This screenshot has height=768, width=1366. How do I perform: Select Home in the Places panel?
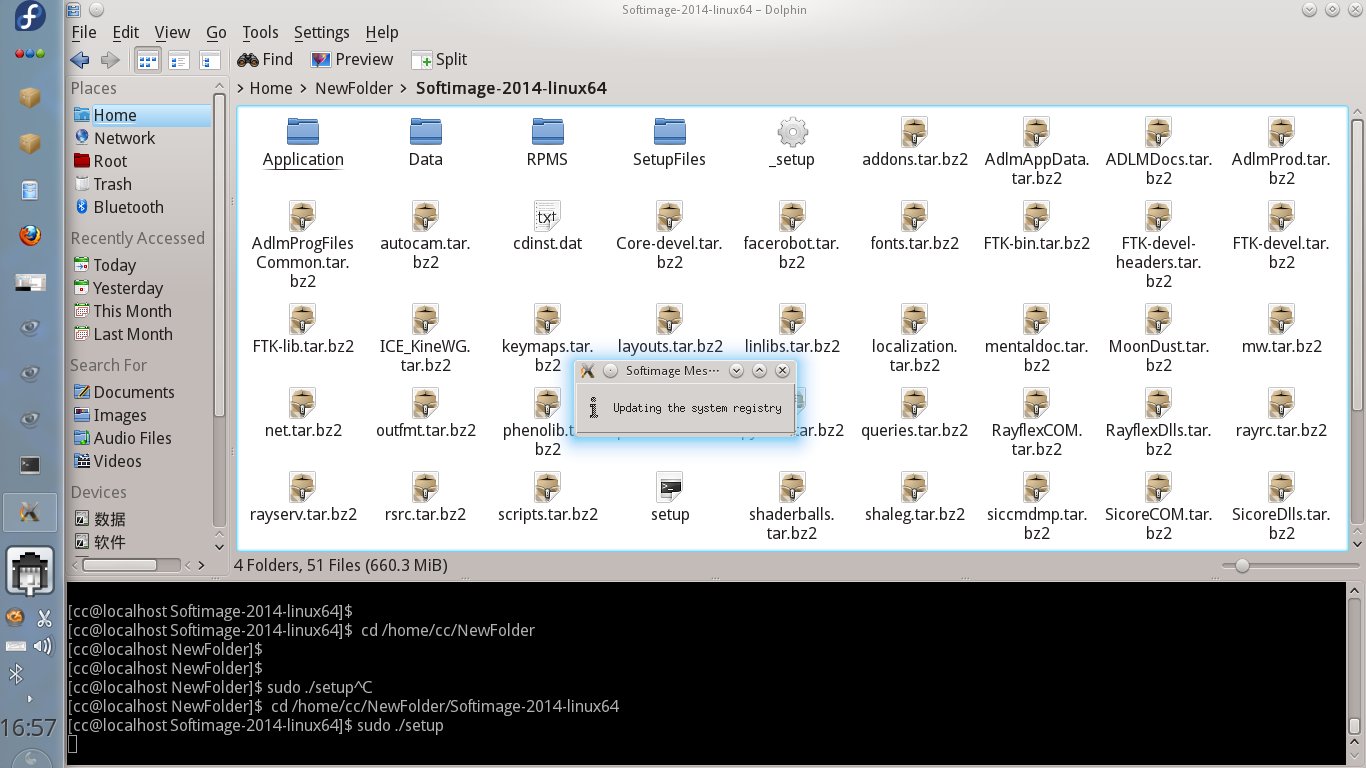click(140, 115)
